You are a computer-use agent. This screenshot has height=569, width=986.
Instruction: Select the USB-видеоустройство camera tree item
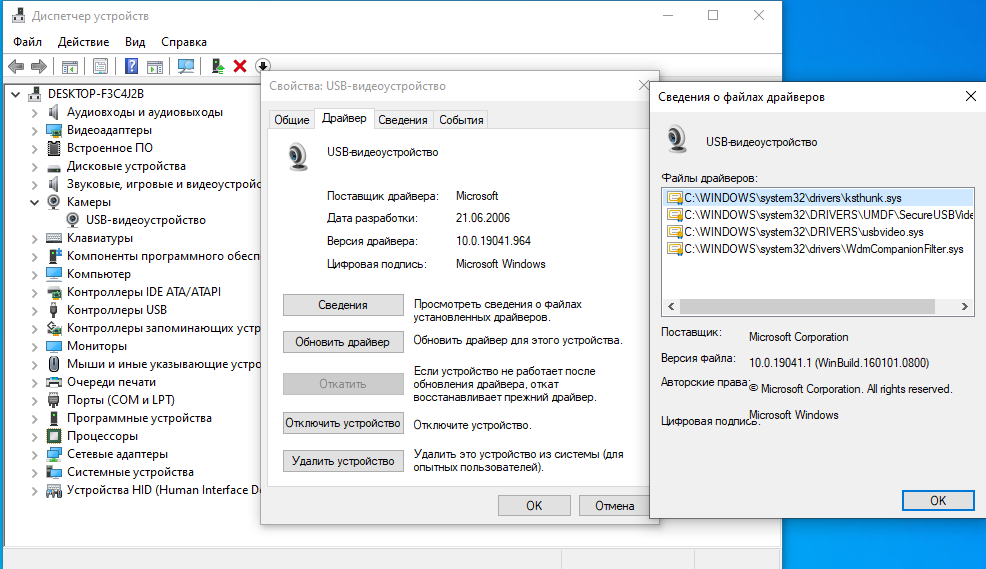point(145,220)
